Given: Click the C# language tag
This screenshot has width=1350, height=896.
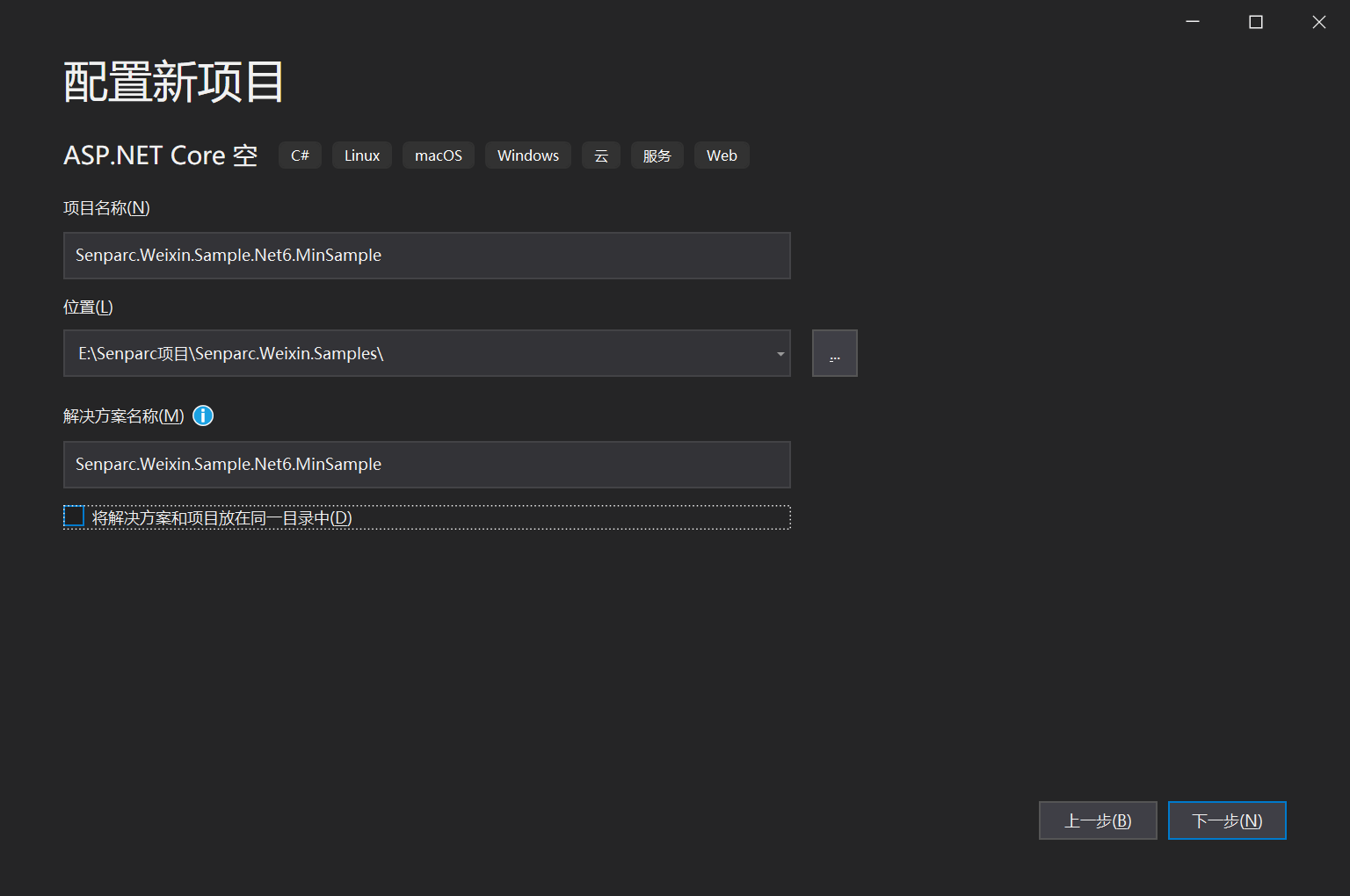Looking at the screenshot, I should [300, 155].
